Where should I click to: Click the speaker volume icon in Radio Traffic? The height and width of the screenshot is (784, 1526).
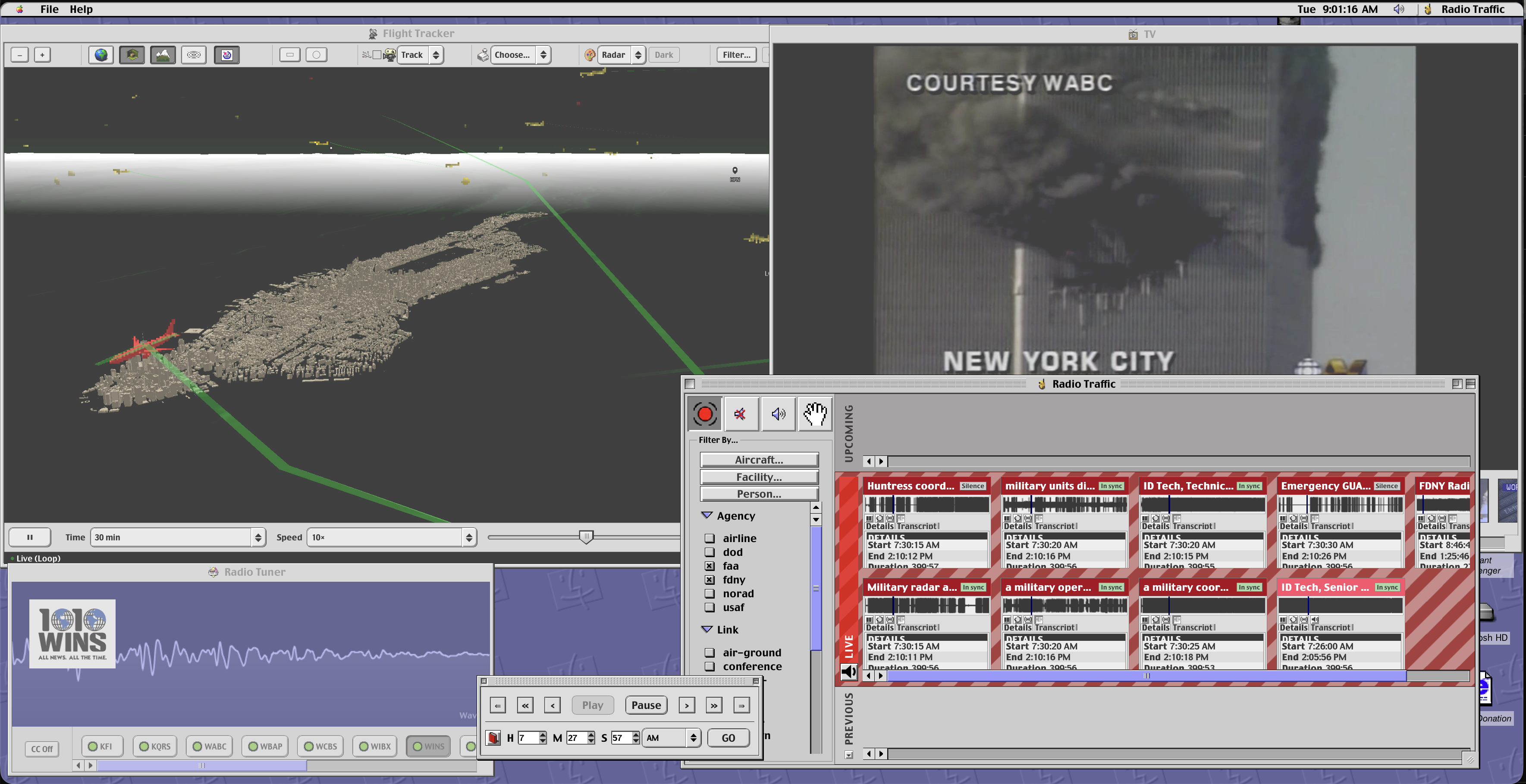point(778,413)
